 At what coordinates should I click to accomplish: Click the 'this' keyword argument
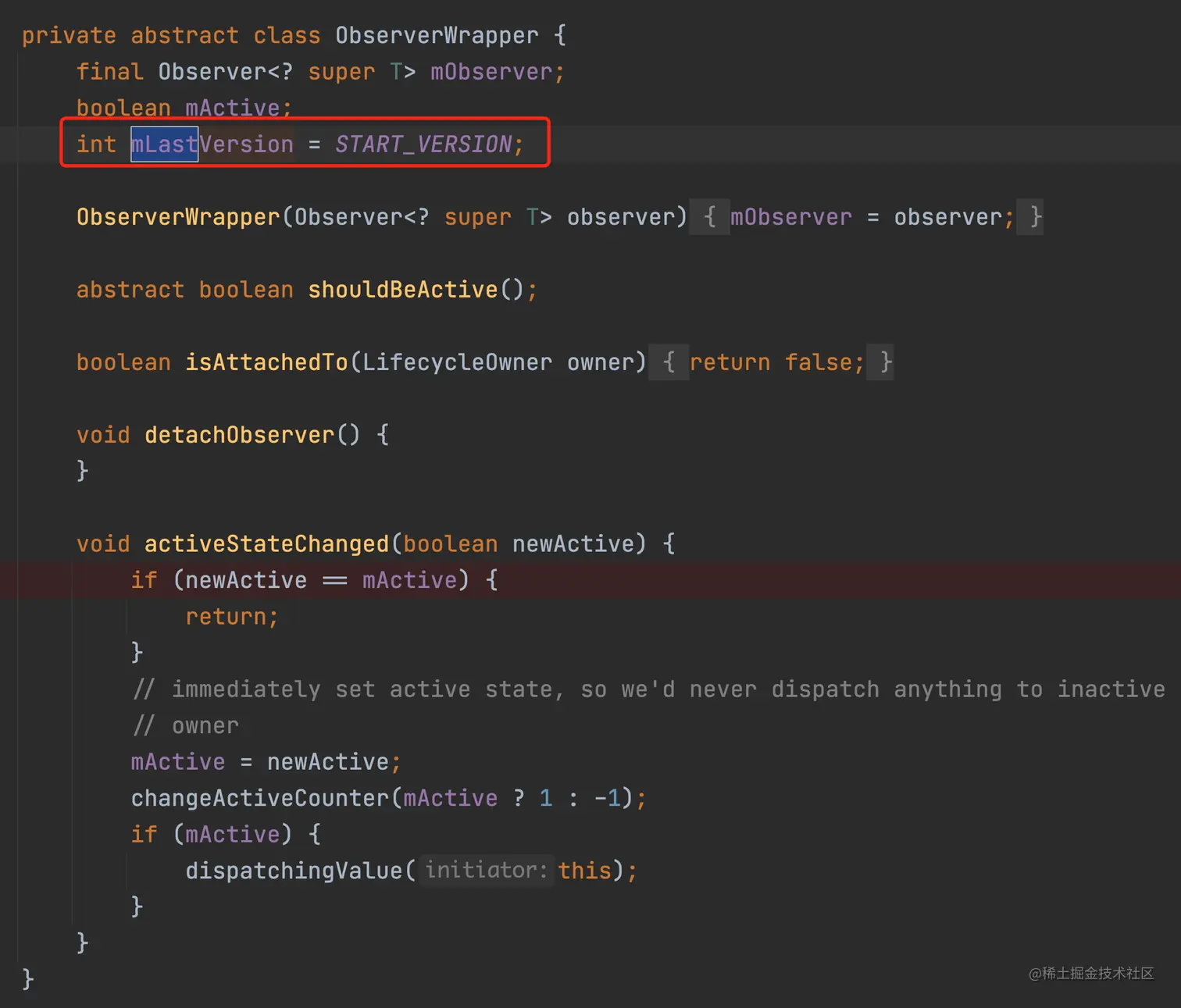click(x=584, y=871)
